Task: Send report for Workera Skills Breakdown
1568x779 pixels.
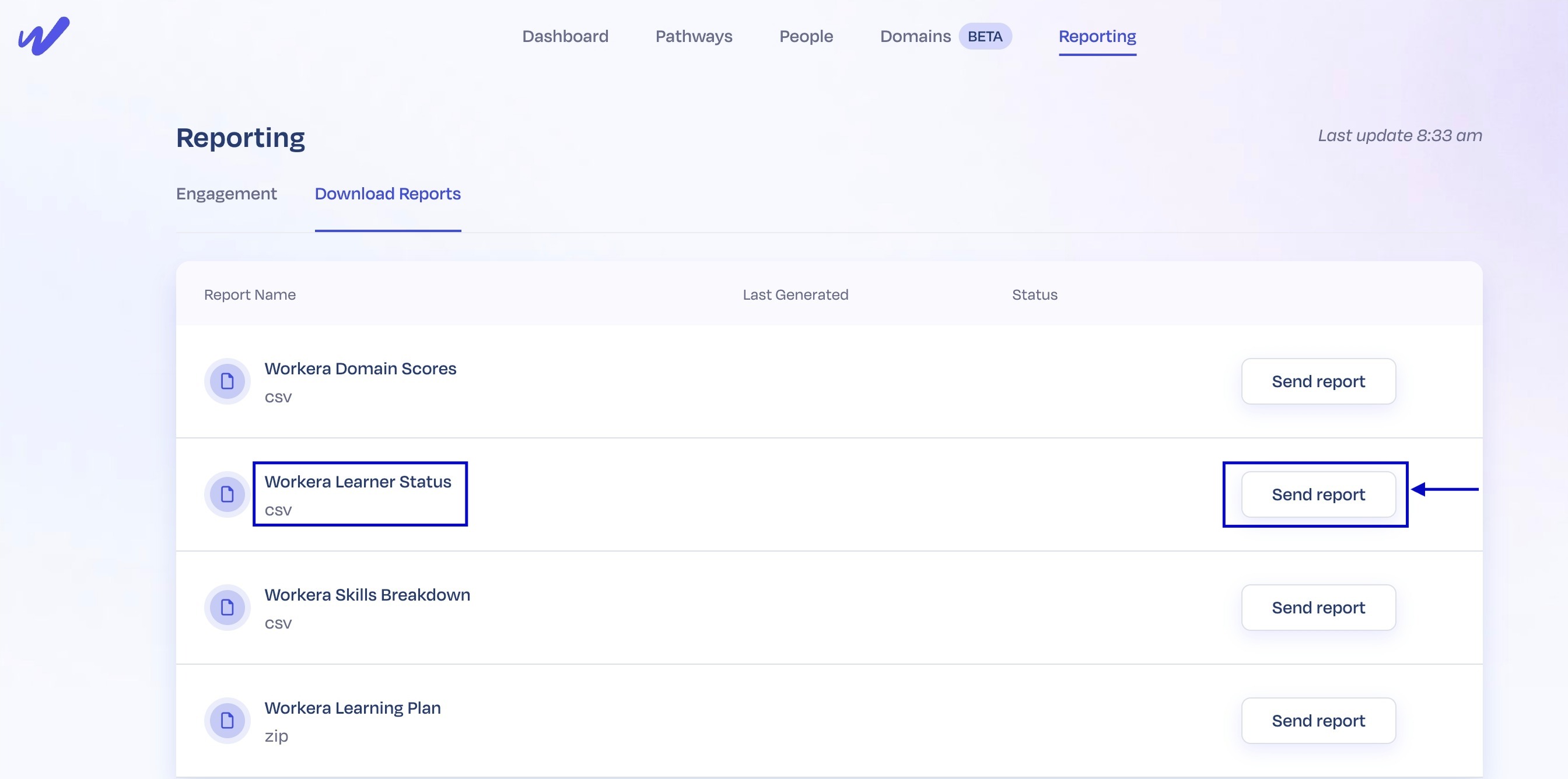Action: (x=1318, y=607)
